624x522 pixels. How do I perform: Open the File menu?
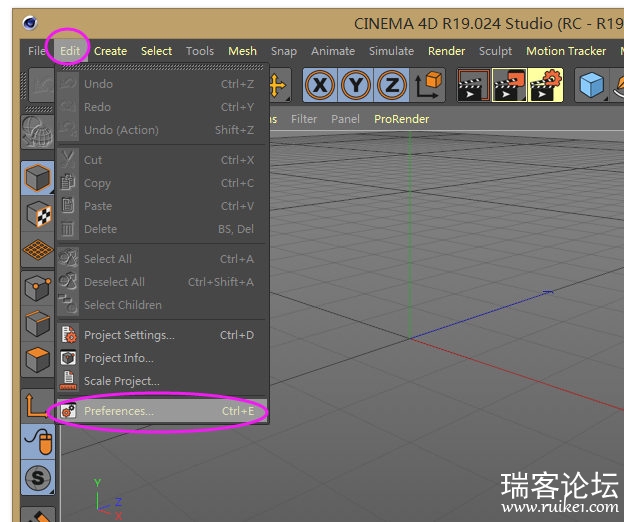coord(37,51)
